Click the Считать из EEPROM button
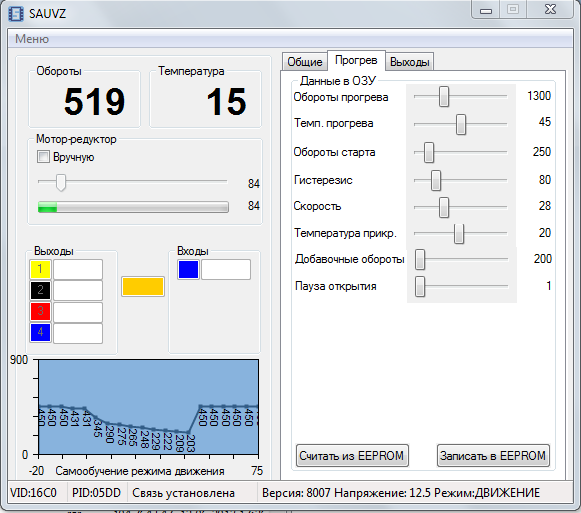This screenshot has width=581, height=513. (352, 456)
